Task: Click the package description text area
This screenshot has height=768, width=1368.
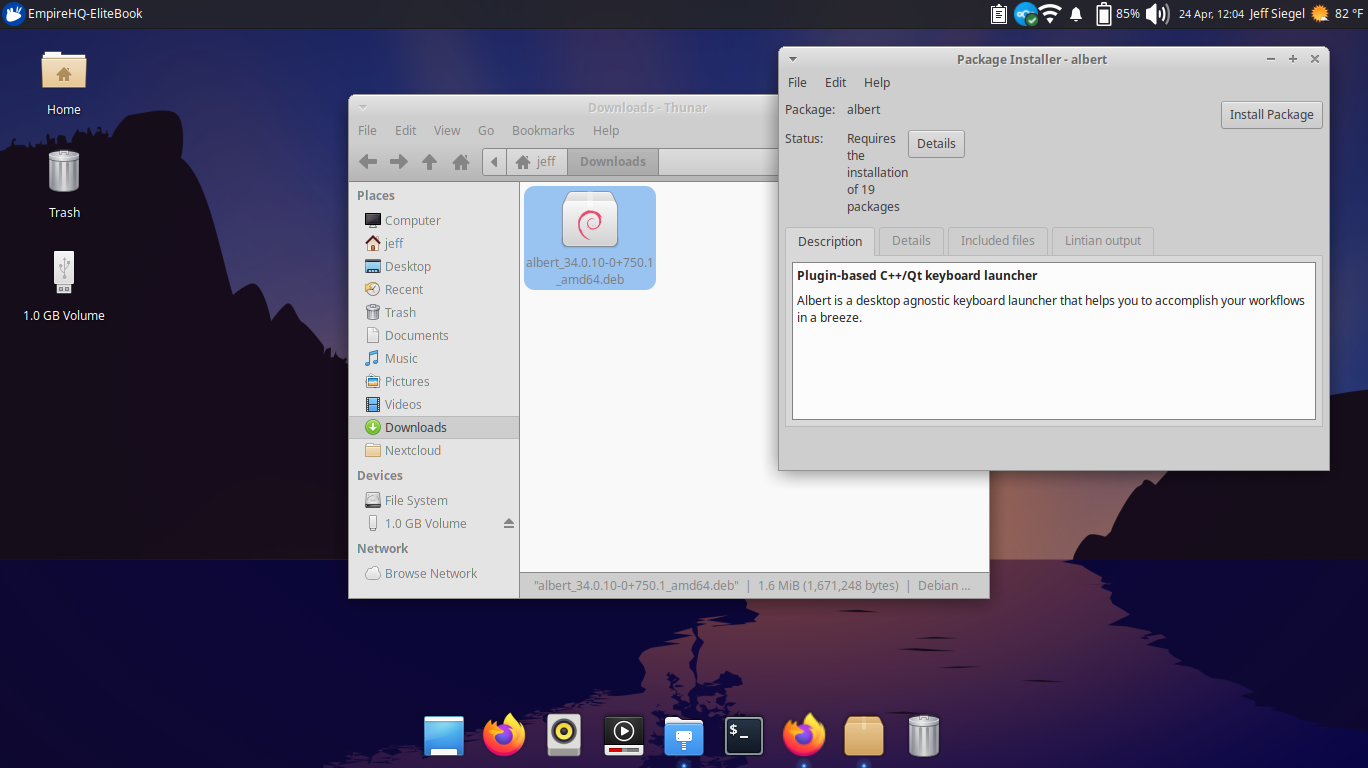Action: click(1053, 341)
